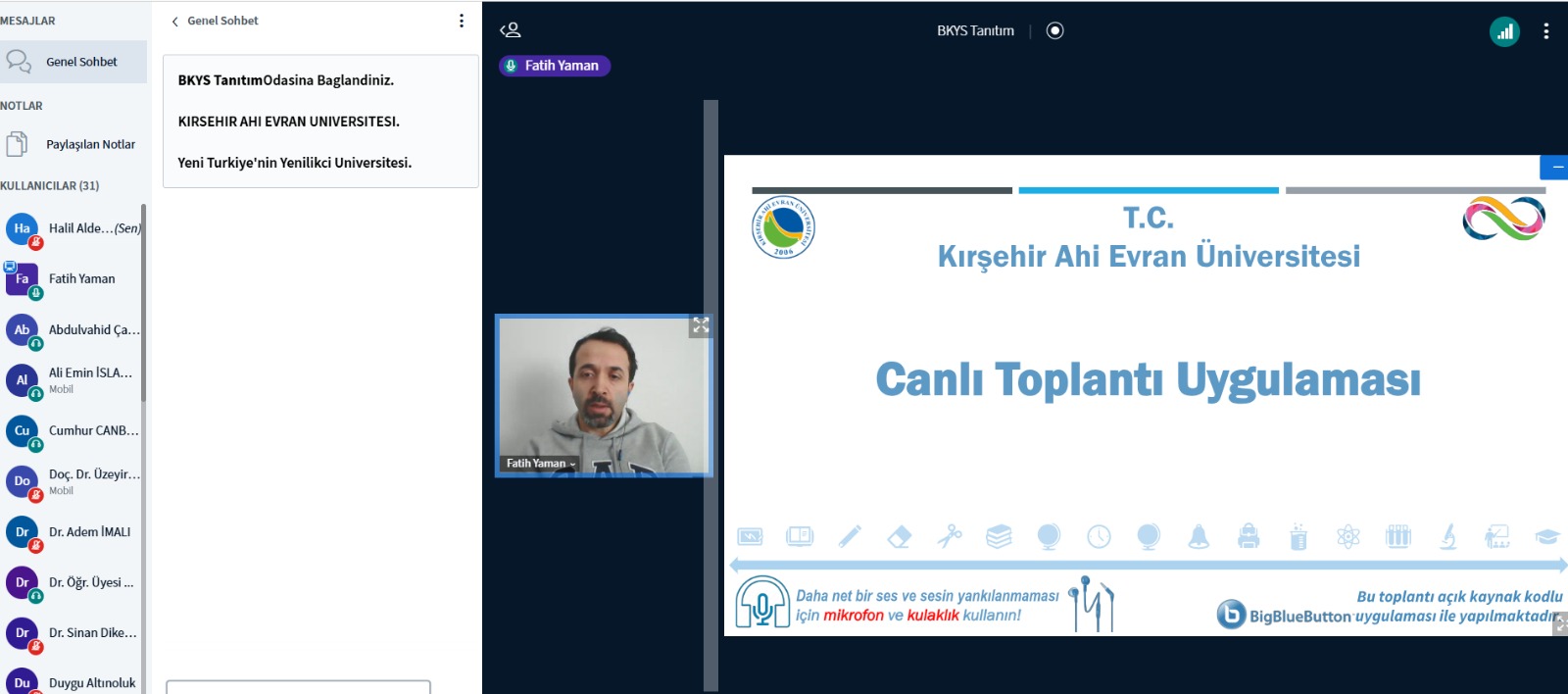This screenshot has width=1568, height=694.
Task: Click the Fatih Yaman talking indicator
Action: [555, 66]
